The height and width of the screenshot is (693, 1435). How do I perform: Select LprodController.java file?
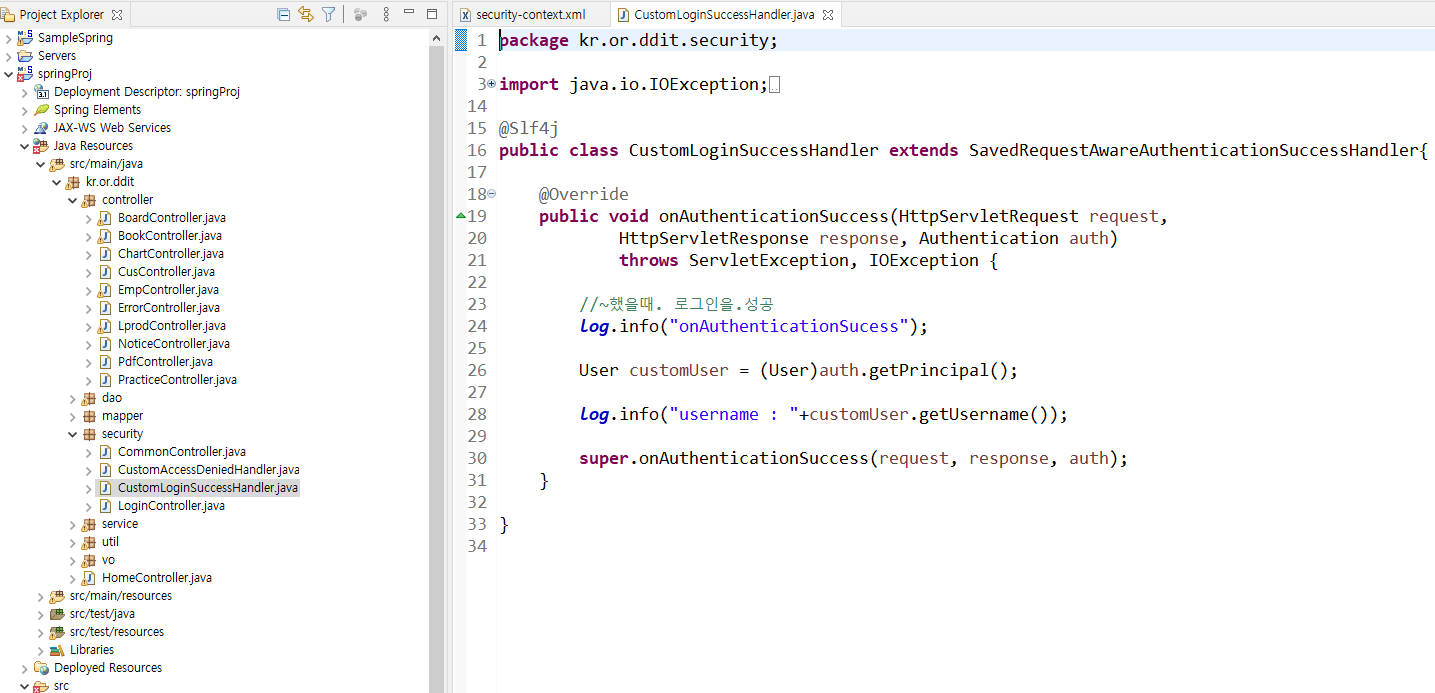(172, 326)
